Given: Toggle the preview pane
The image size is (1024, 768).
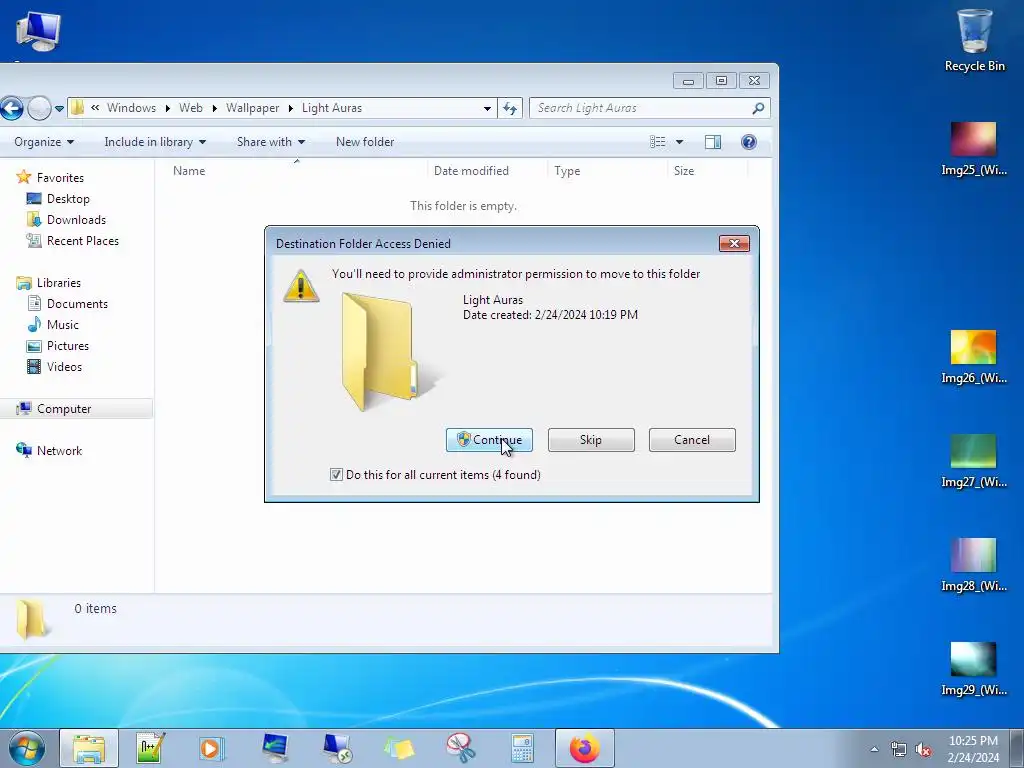Looking at the screenshot, I should coord(713,142).
